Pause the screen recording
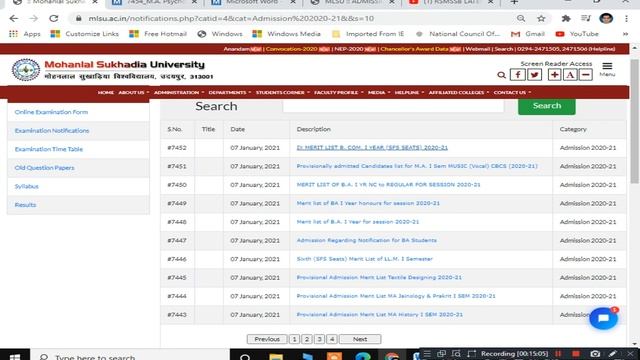The width and height of the screenshot is (640, 360). (x=558, y=353)
